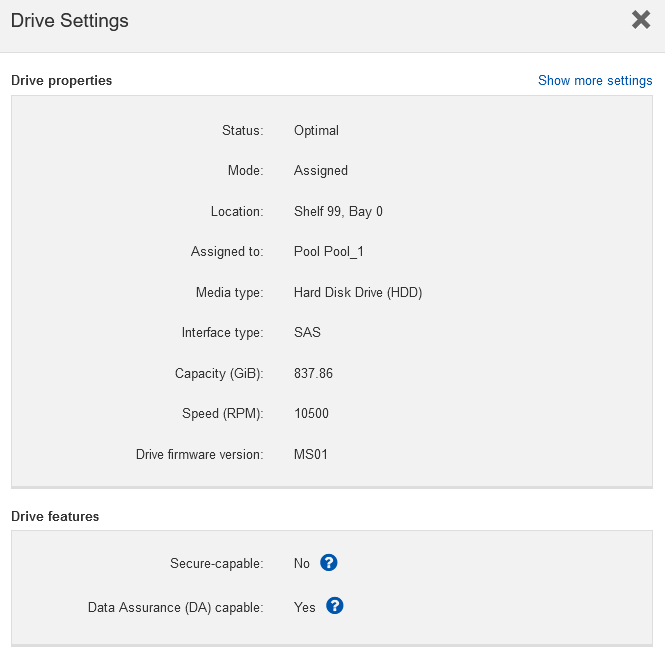Click the Optimal status value

(x=316, y=131)
